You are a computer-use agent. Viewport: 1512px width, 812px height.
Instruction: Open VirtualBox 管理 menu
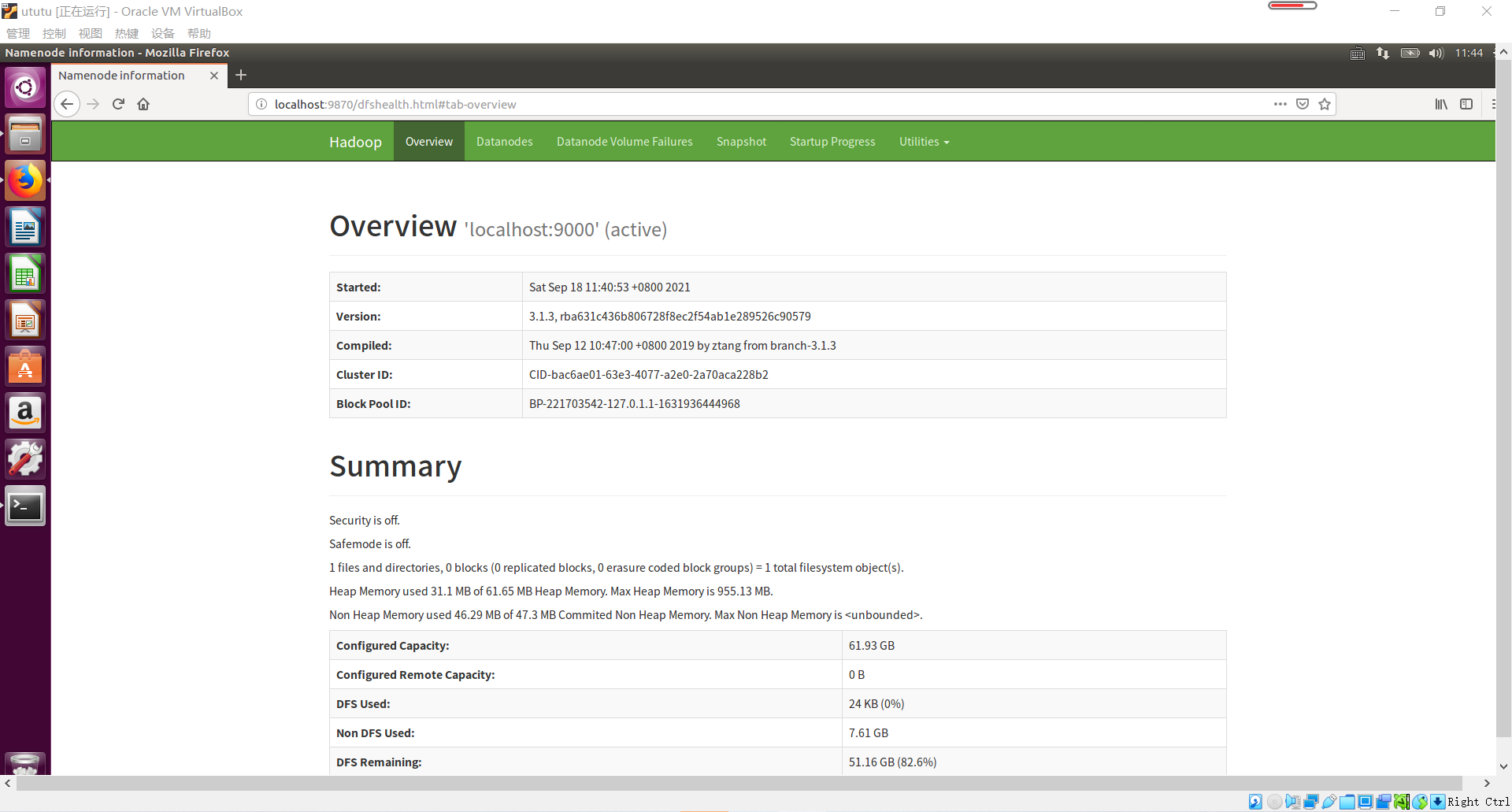pos(18,33)
